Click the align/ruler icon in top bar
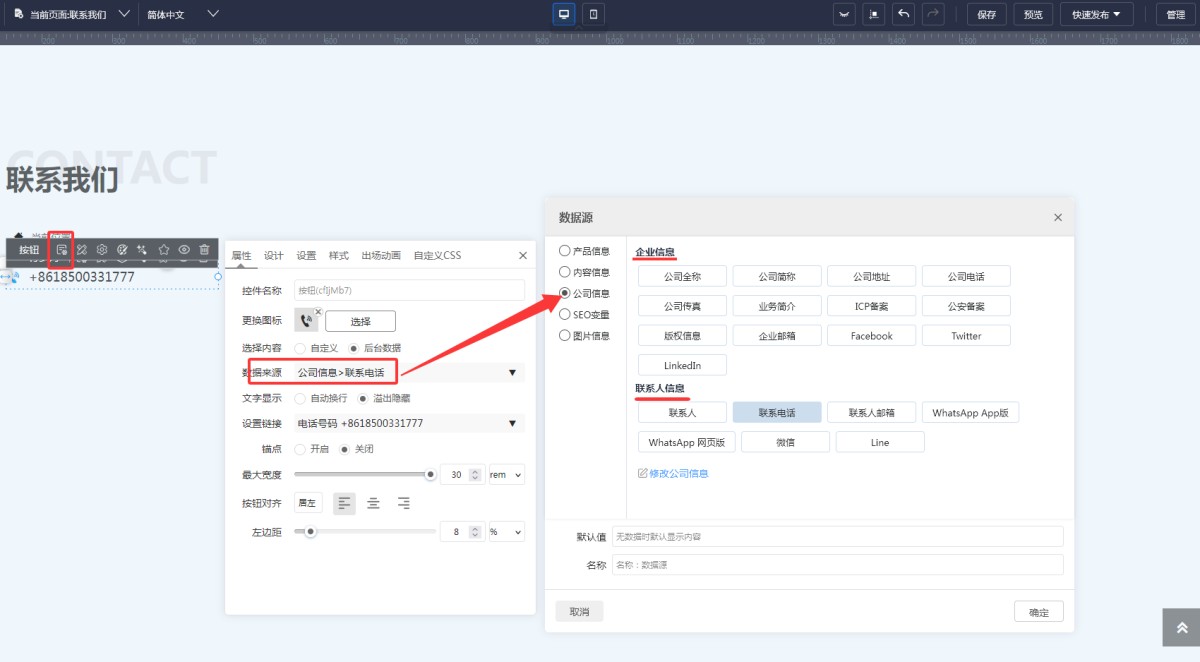Viewport: 1200px width, 662px height. pyautogui.click(x=875, y=14)
